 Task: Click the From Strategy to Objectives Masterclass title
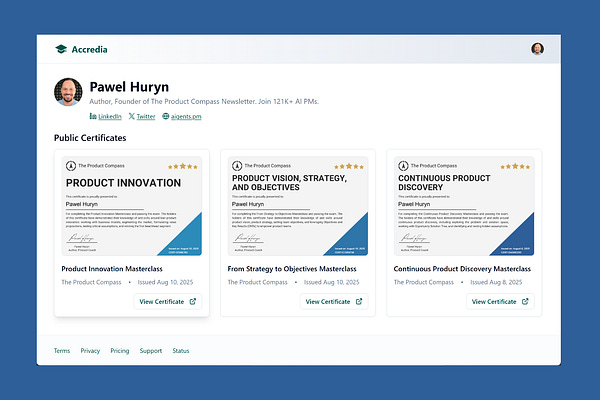pyautogui.click(x=292, y=269)
